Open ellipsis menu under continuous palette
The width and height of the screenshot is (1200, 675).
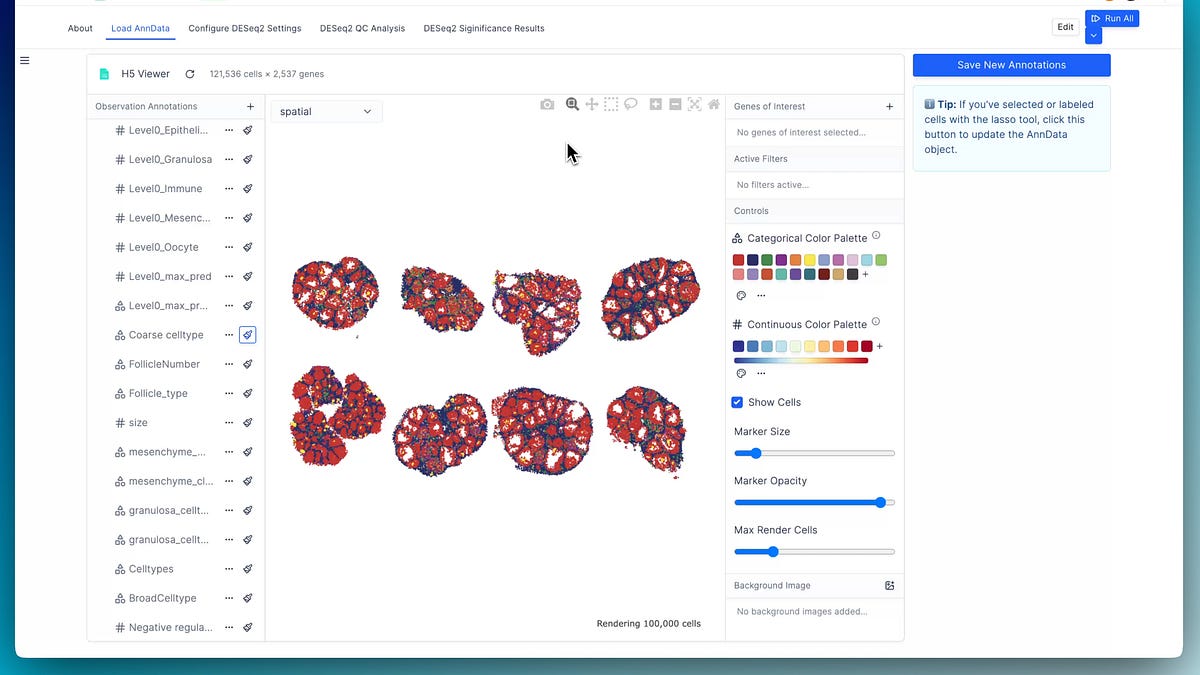click(761, 373)
